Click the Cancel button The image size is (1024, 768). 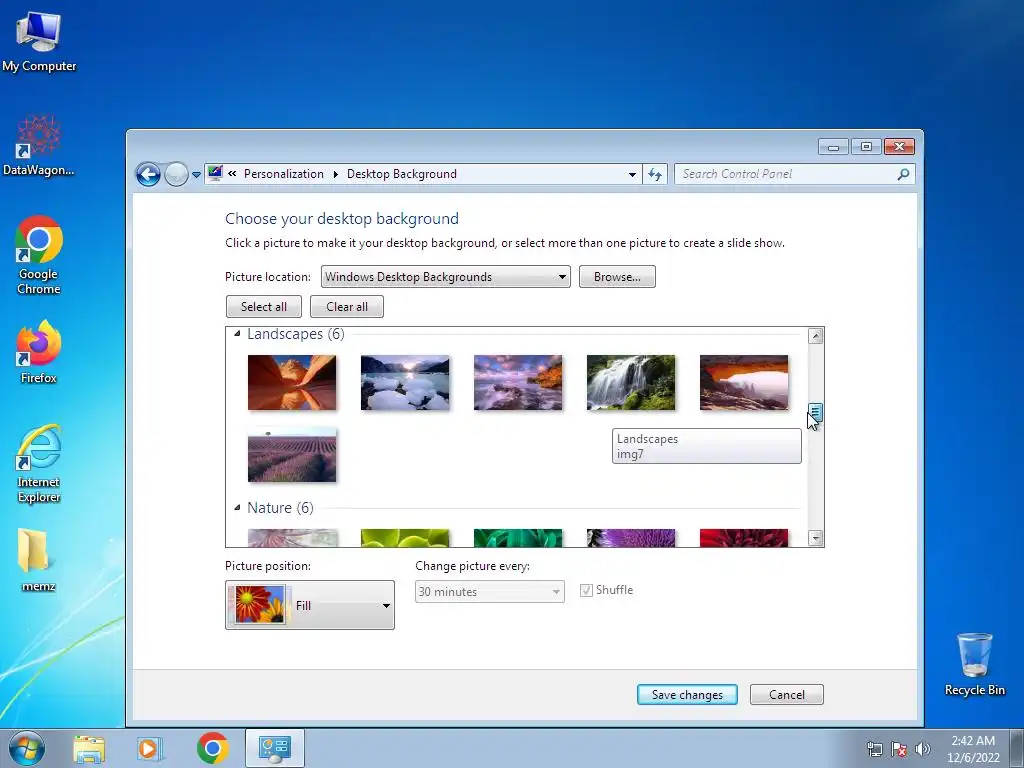click(787, 695)
